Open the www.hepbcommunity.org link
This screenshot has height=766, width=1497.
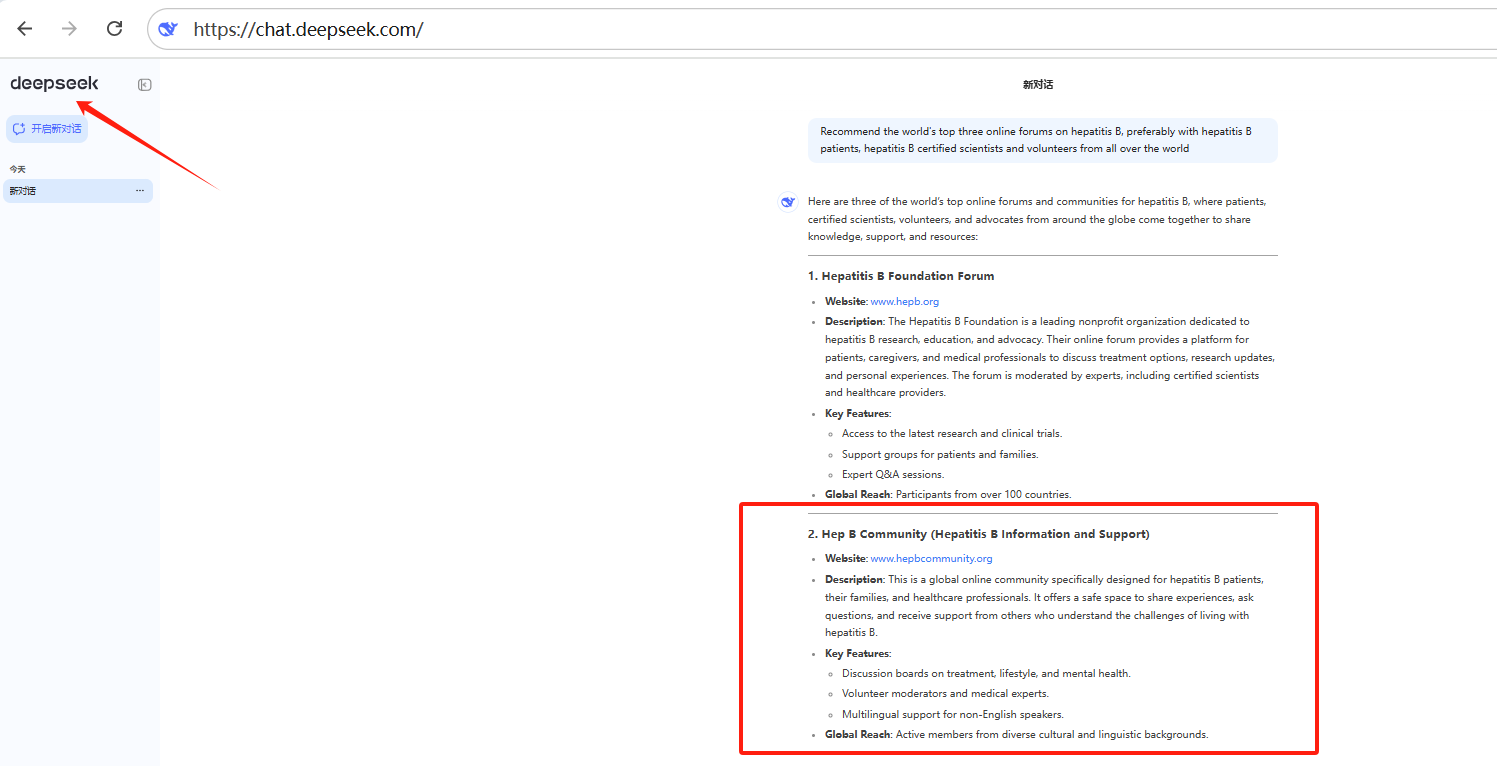click(931, 559)
